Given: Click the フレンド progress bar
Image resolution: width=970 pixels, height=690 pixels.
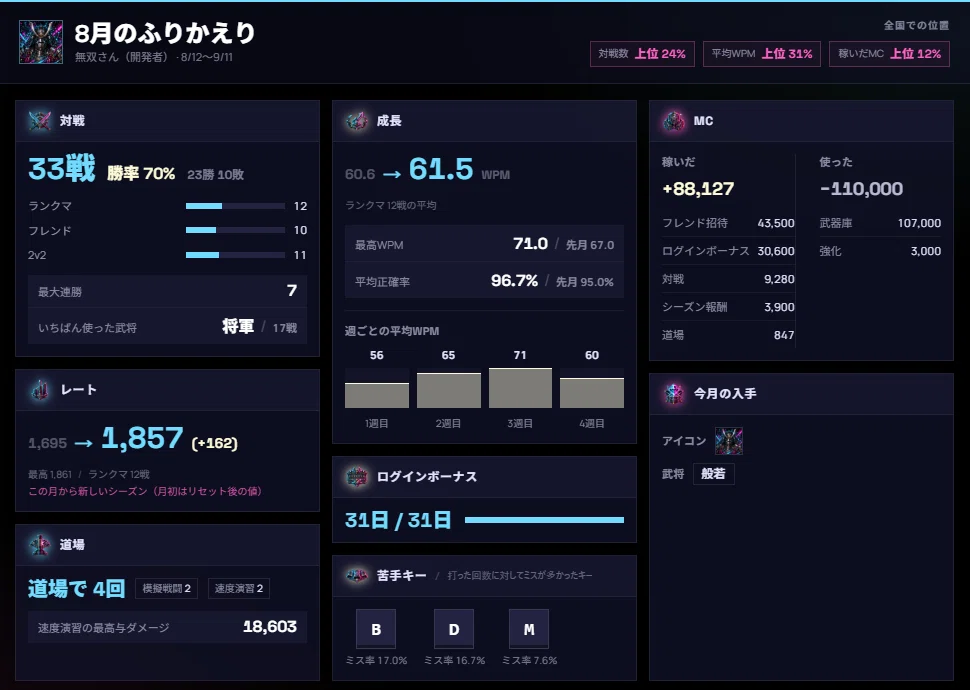Looking at the screenshot, I should (x=235, y=230).
